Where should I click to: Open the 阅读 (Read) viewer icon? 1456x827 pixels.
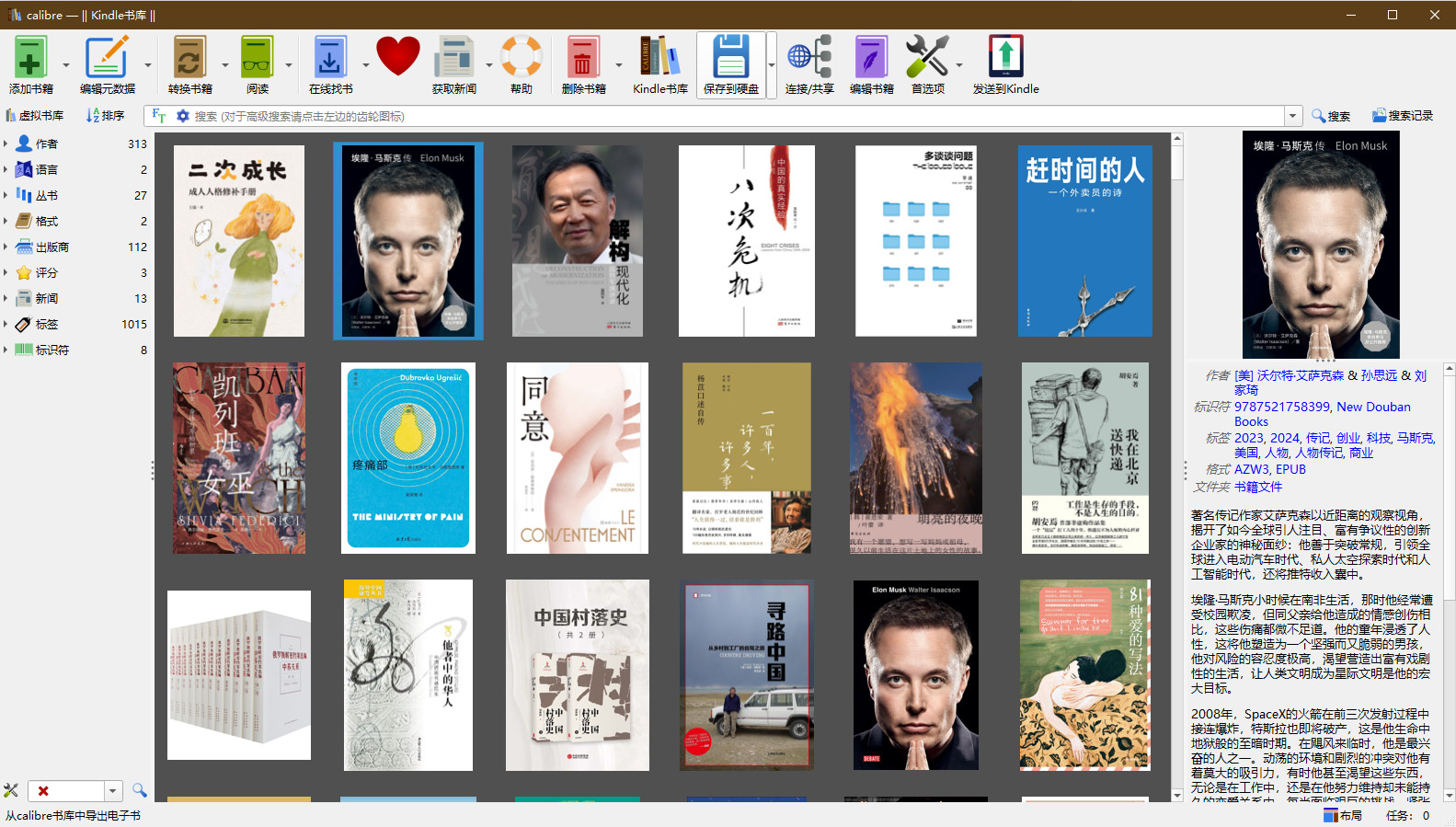[x=258, y=57]
